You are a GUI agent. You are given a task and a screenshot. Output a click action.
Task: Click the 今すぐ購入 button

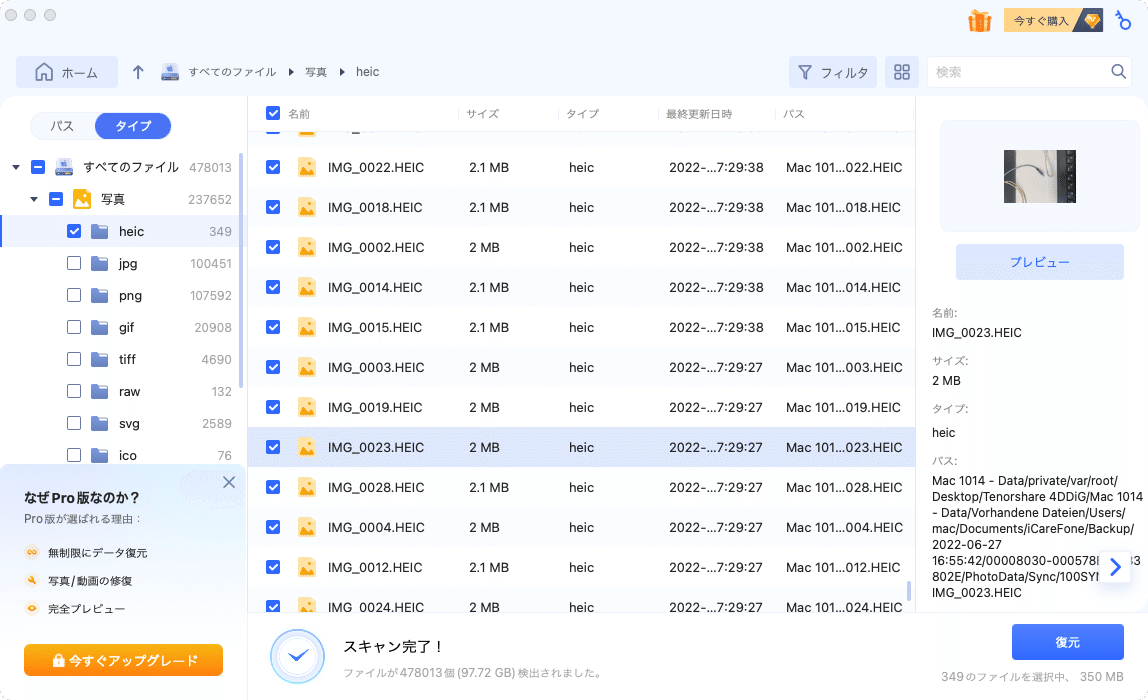(1053, 21)
